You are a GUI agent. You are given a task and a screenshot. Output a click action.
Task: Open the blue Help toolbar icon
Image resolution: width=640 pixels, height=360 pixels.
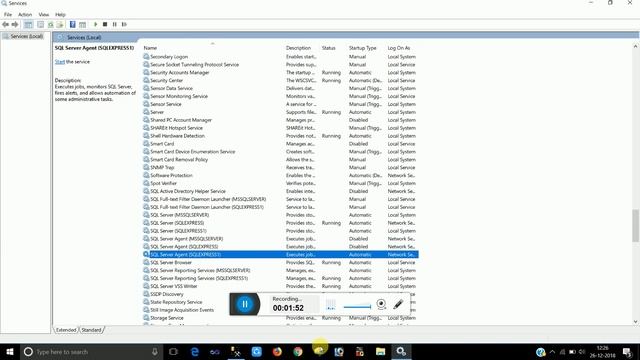[73, 24]
